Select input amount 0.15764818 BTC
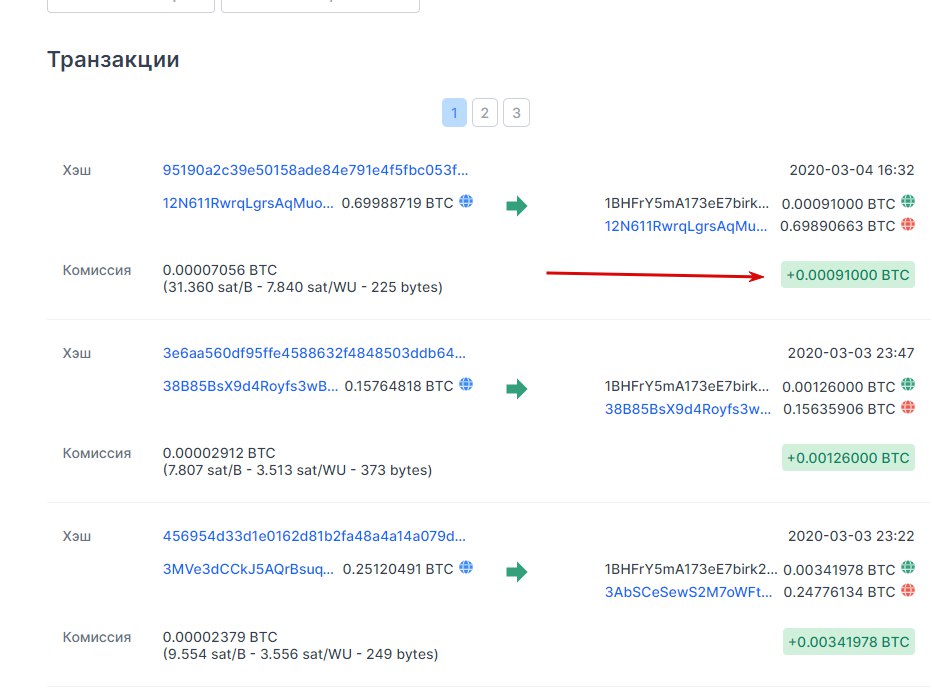This screenshot has height=689, width=932. (x=399, y=386)
